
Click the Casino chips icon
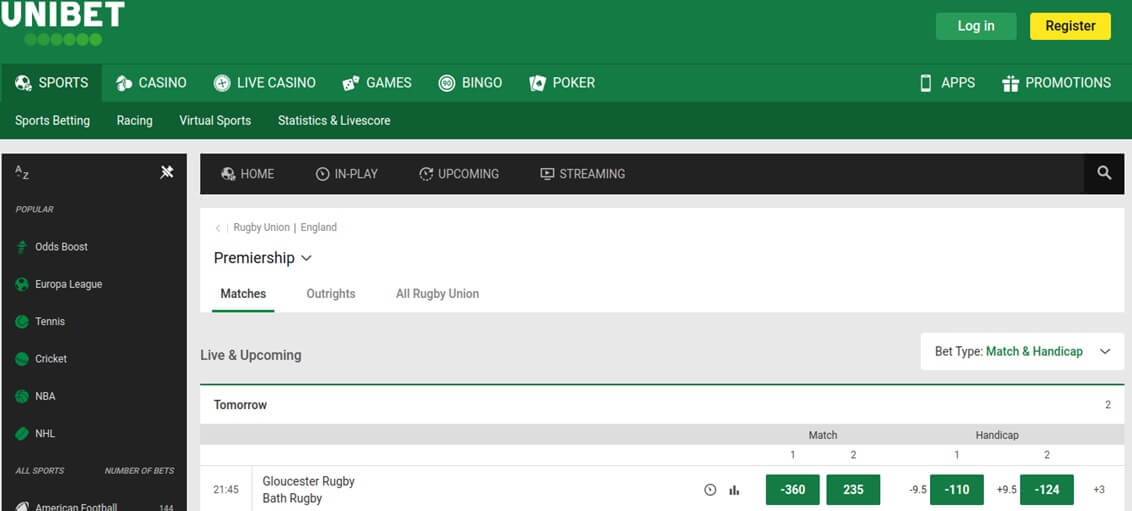[x=124, y=83]
